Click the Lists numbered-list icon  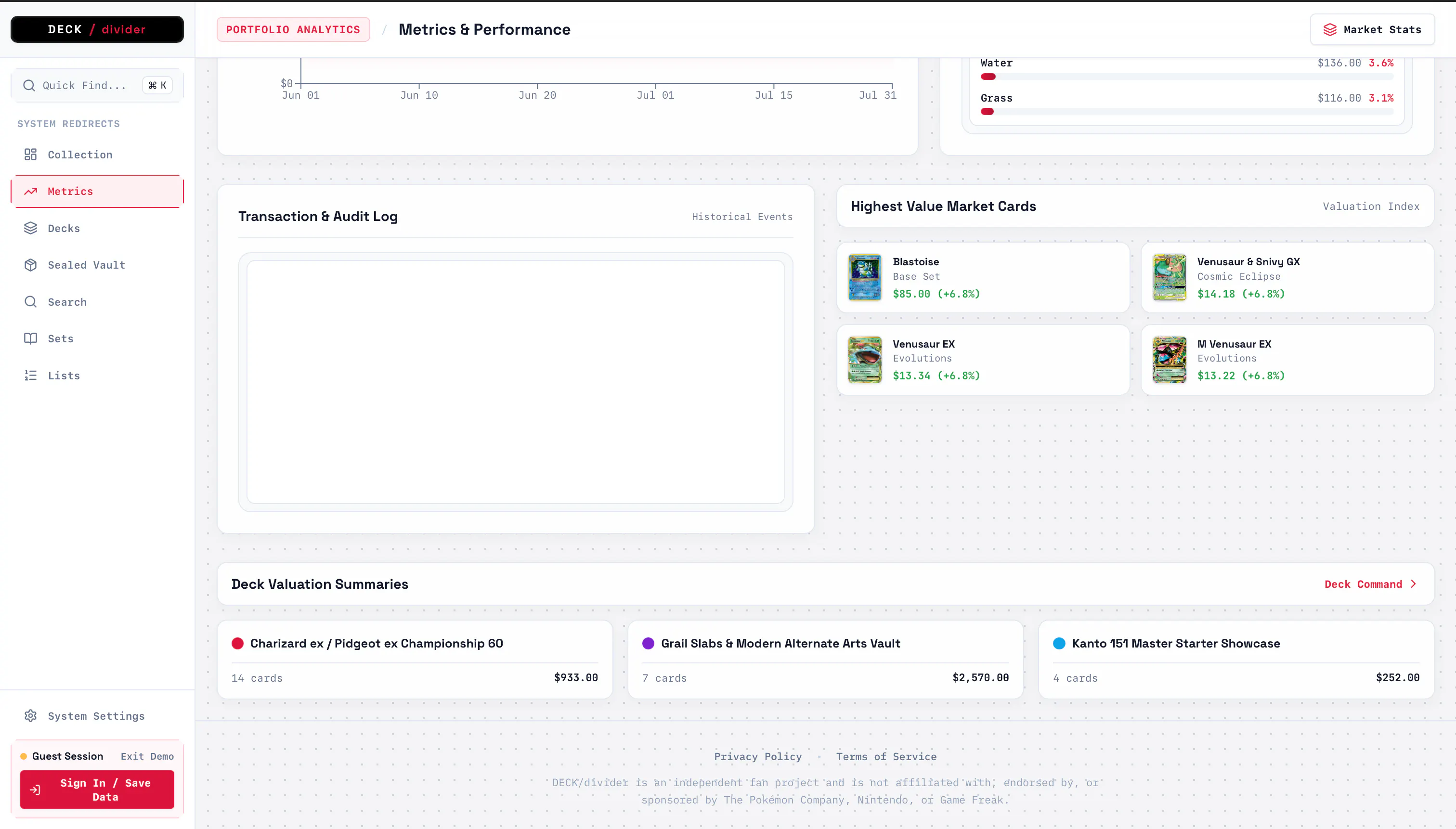click(x=30, y=375)
